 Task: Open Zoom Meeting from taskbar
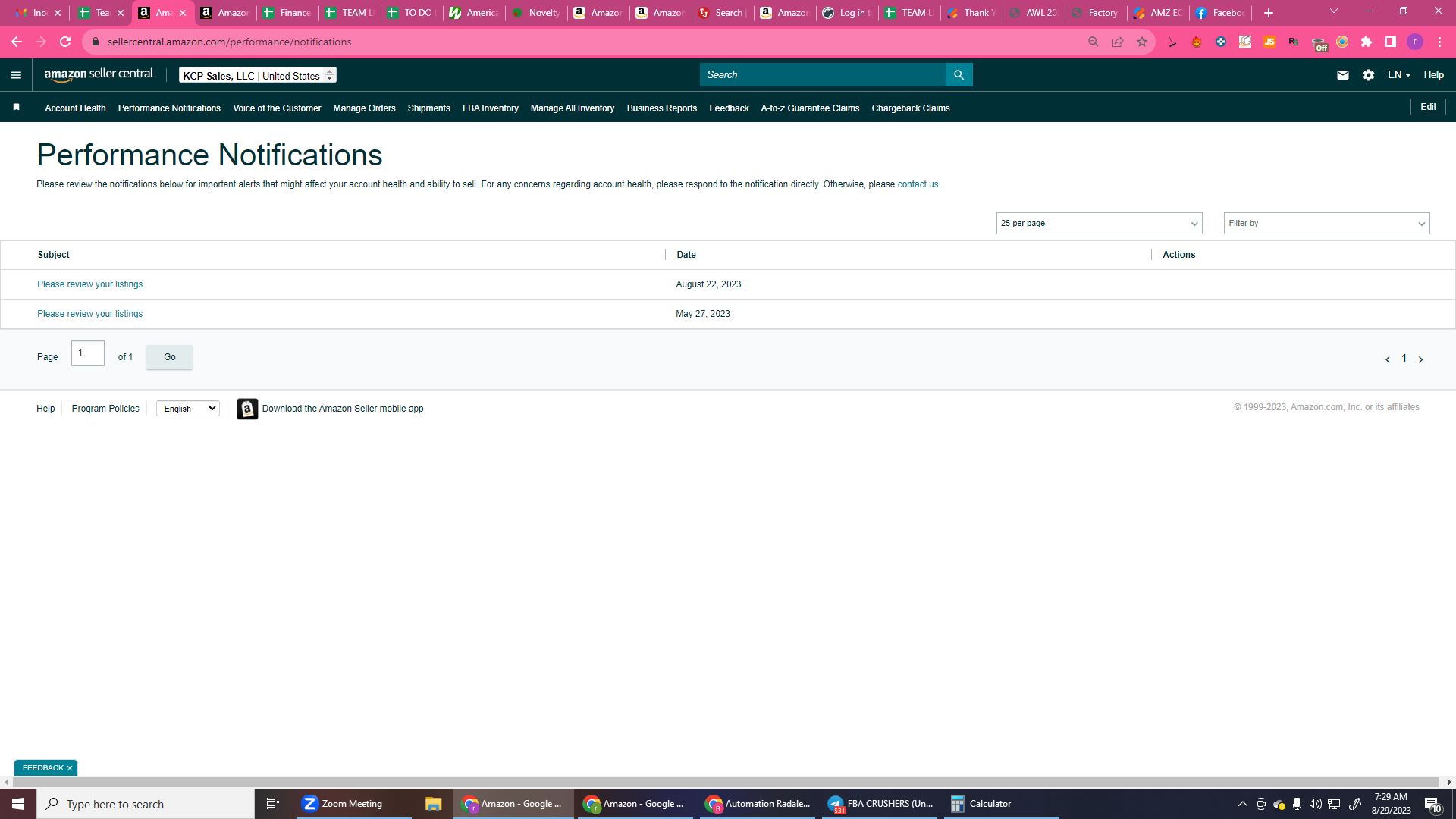pyautogui.click(x=353, y=804)
